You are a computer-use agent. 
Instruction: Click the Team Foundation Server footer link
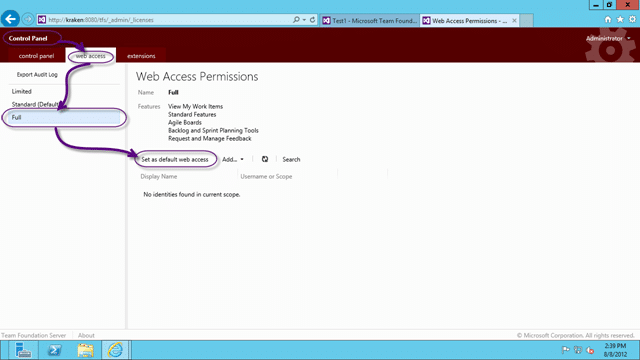coord(33,336)
